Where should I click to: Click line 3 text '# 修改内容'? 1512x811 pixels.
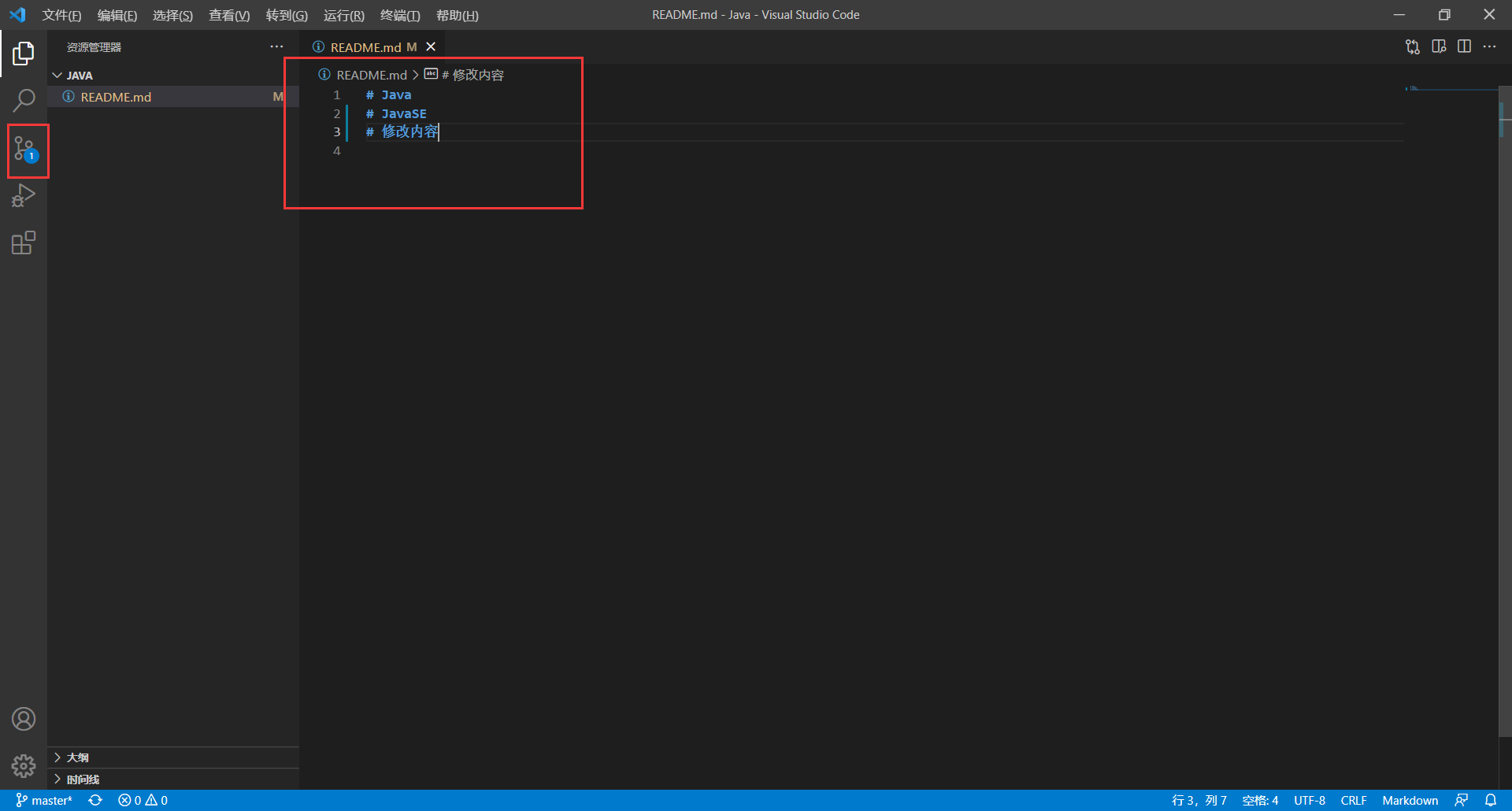point(402,131)
